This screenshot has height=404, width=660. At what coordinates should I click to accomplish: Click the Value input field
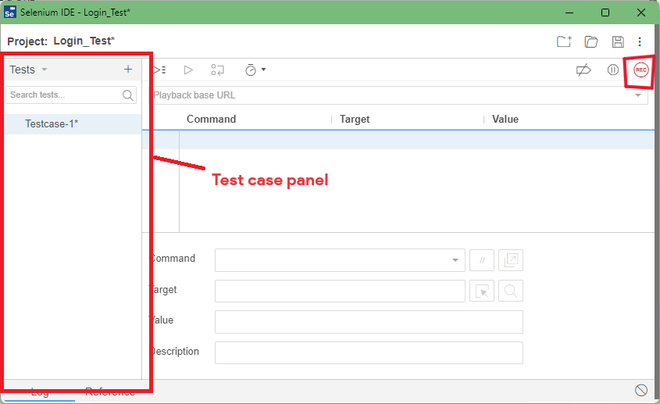369,322
